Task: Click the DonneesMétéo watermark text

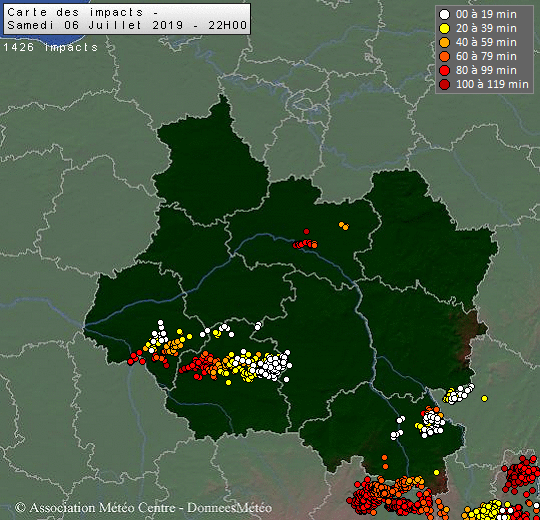Action: (x=229, y=508)
